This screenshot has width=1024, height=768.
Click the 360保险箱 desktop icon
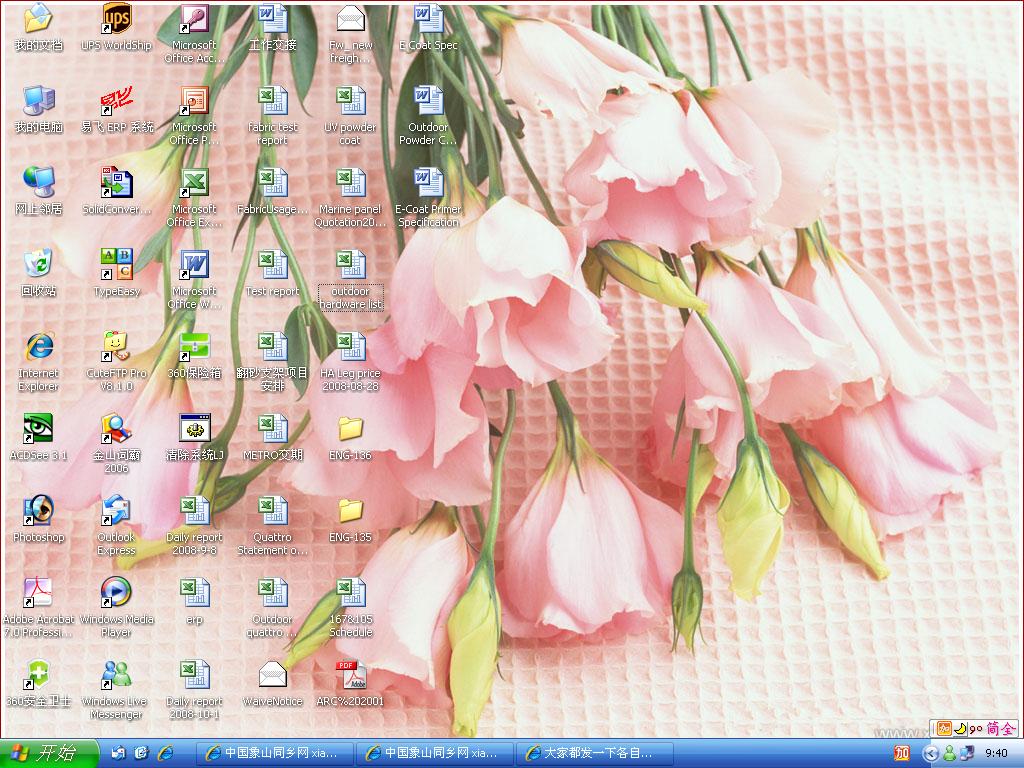[194, 355]
